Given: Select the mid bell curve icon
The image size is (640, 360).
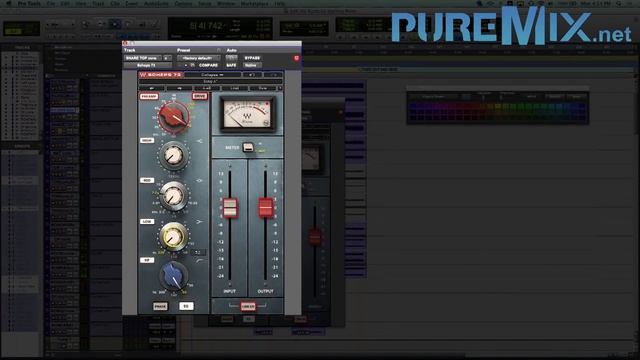Looking at the screenshot, I should coord(200,180).
